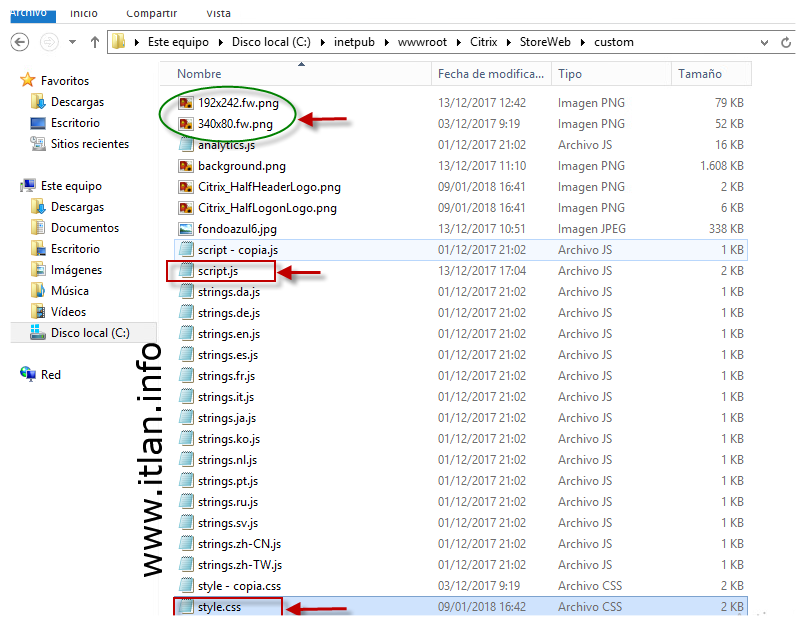The height and width of the screenshot is (626, 806).
Task: Sort files by Nombre column header
Action: coord(199,74)
